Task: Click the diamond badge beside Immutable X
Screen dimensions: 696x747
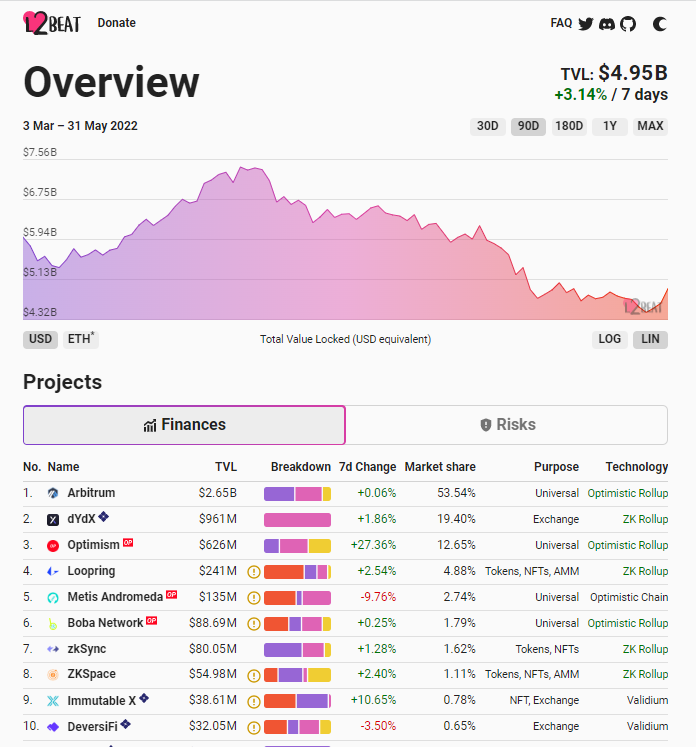Action: [x=144, y=698]
